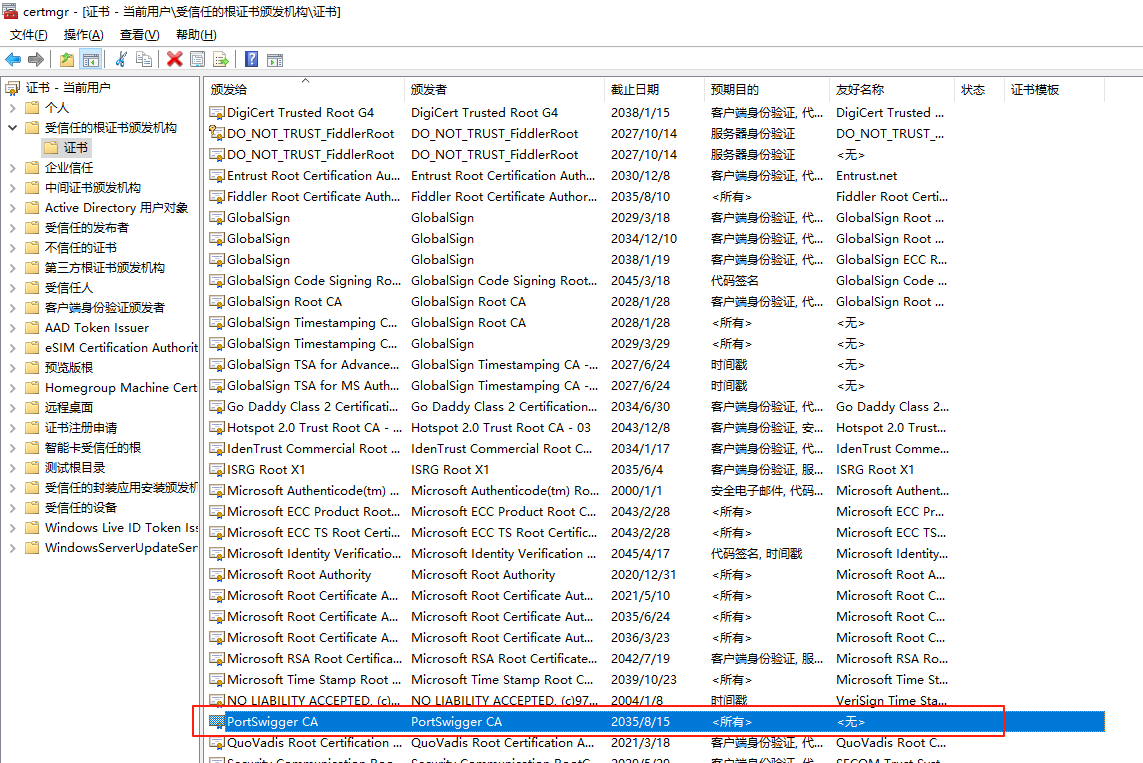Click folder icon of 受信任的设备 node
Viewport: 1143px width, 763px height.
coord(31,507)
